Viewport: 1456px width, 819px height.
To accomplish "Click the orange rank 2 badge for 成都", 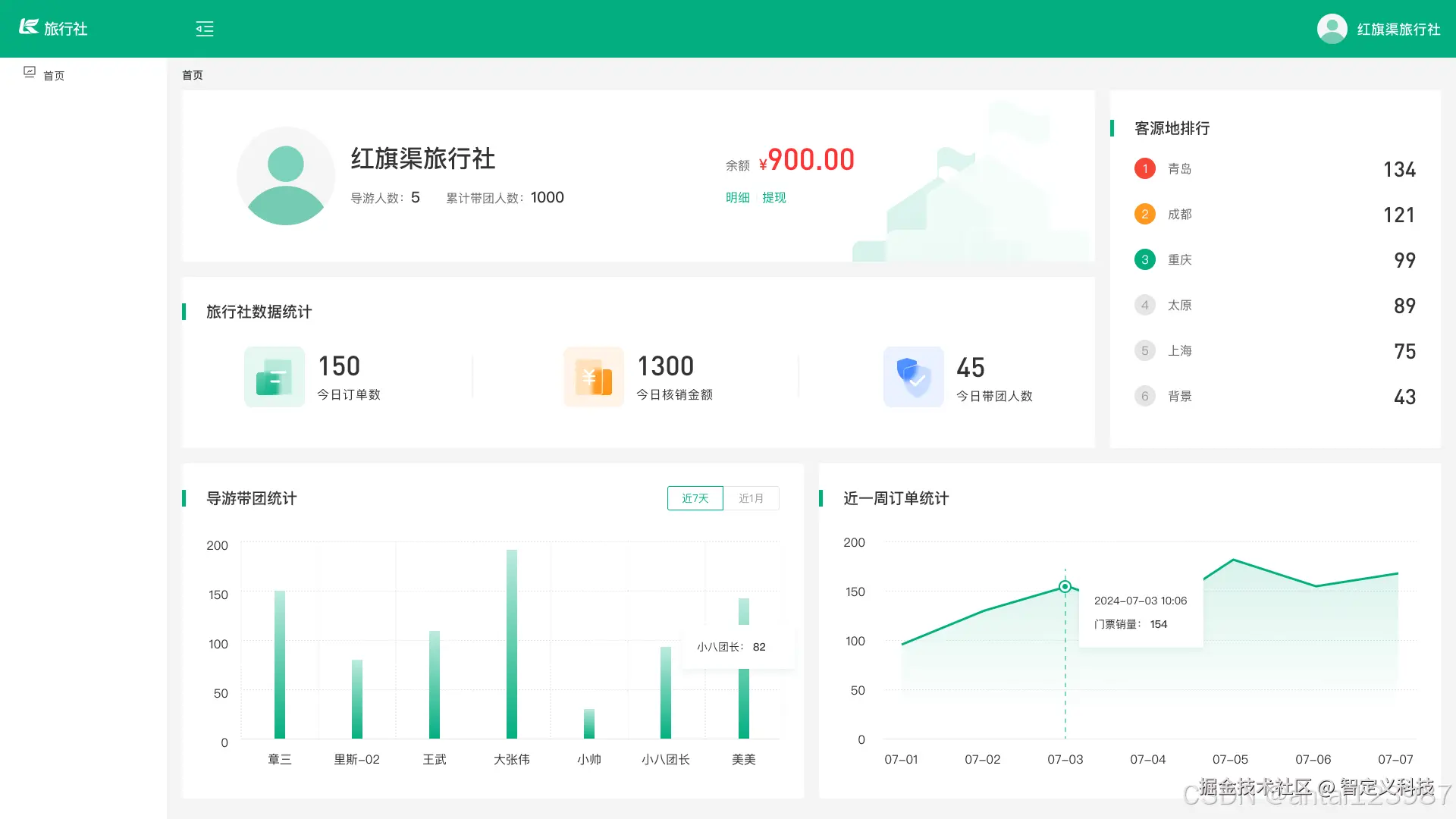I will (1144, 214).
